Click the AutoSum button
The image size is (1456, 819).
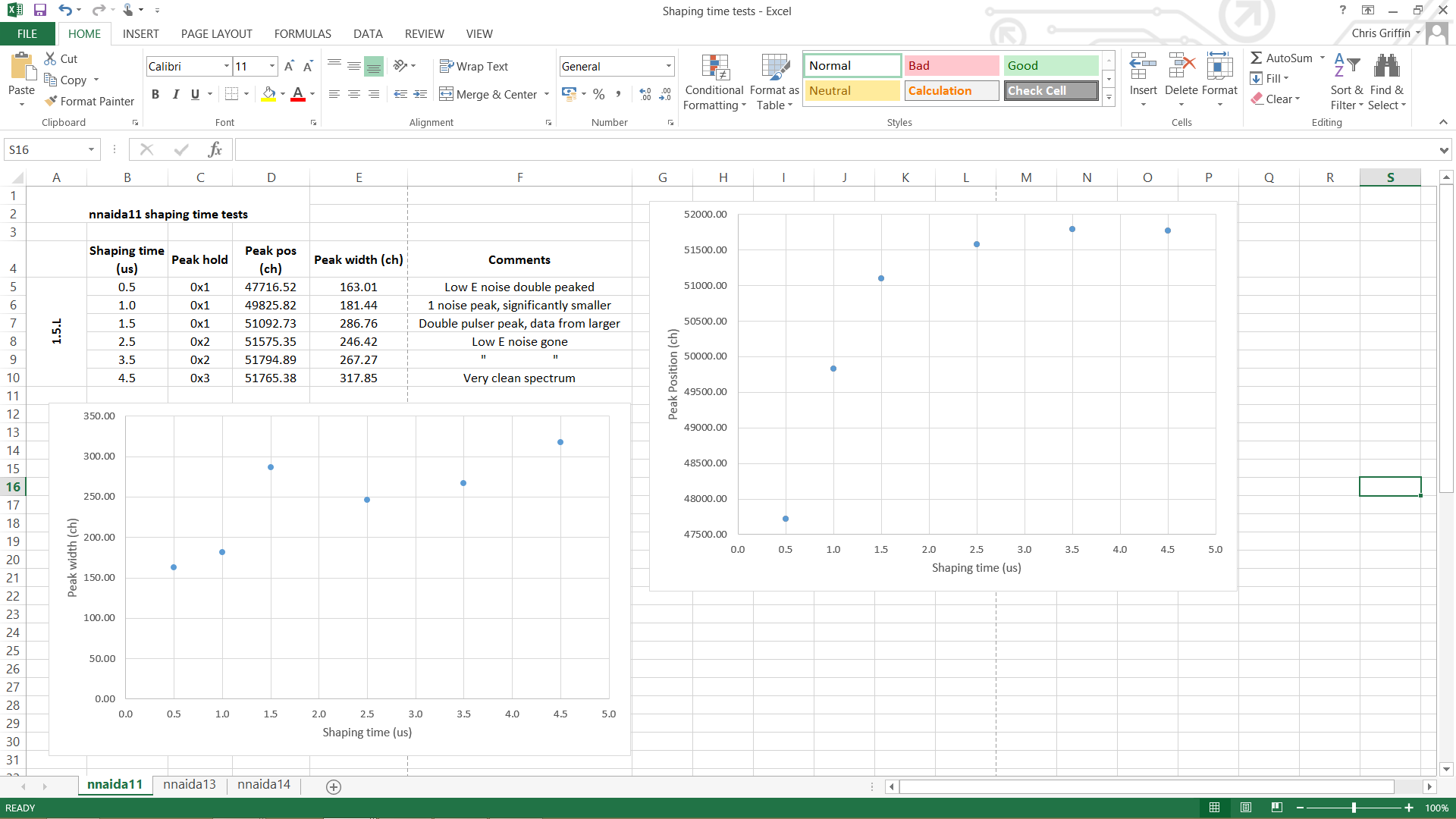tap(1282, 58)
